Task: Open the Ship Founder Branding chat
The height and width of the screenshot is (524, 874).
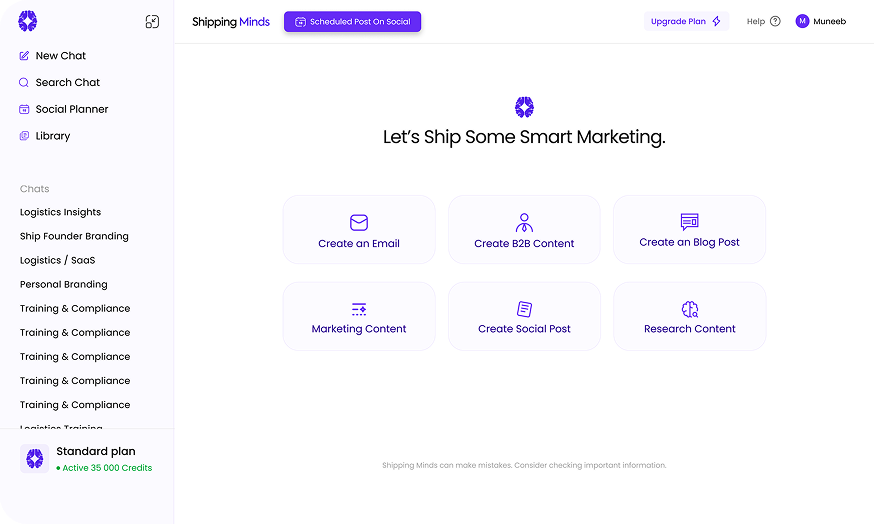Action: (74, 236)
